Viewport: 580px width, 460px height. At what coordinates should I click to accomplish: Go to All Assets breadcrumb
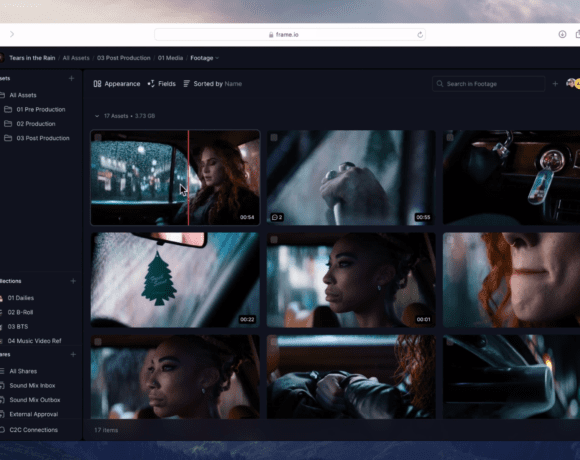pyautogui.click(x=76, y=58)
